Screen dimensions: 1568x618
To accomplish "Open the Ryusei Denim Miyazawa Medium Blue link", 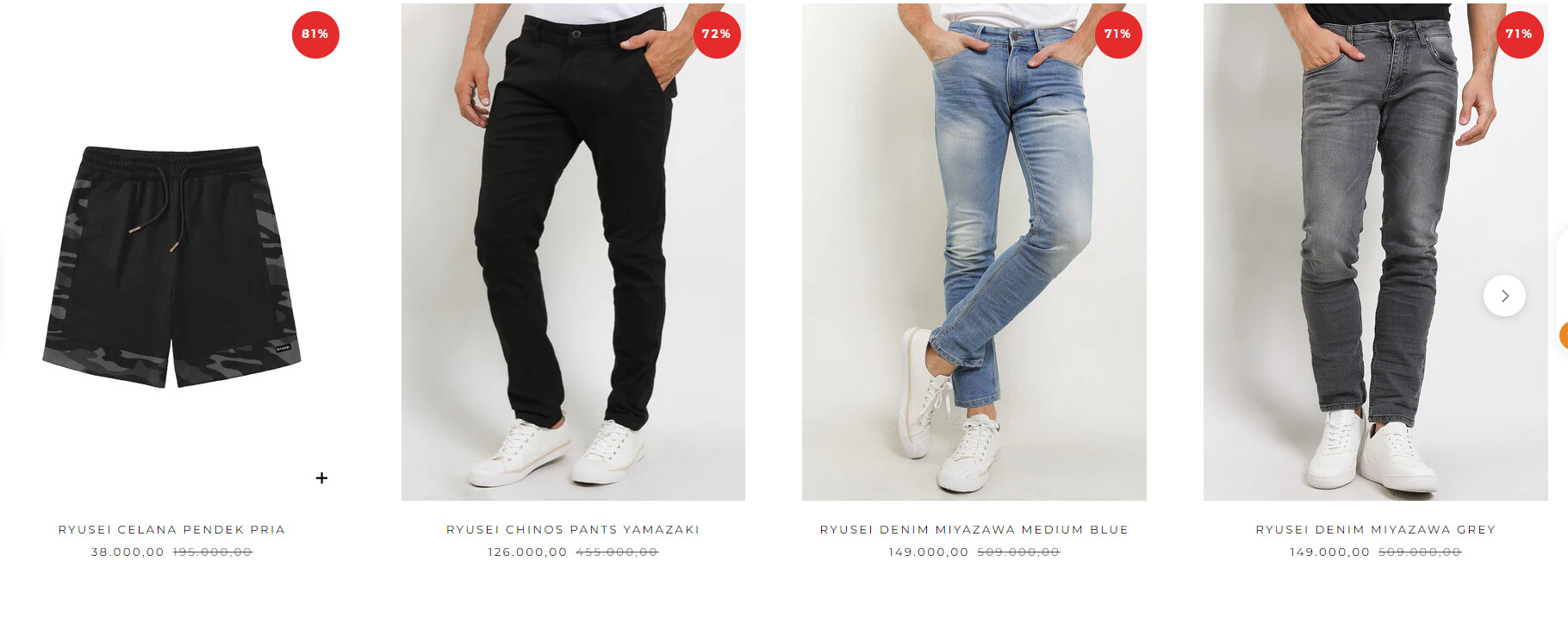I will pos(974,529).
